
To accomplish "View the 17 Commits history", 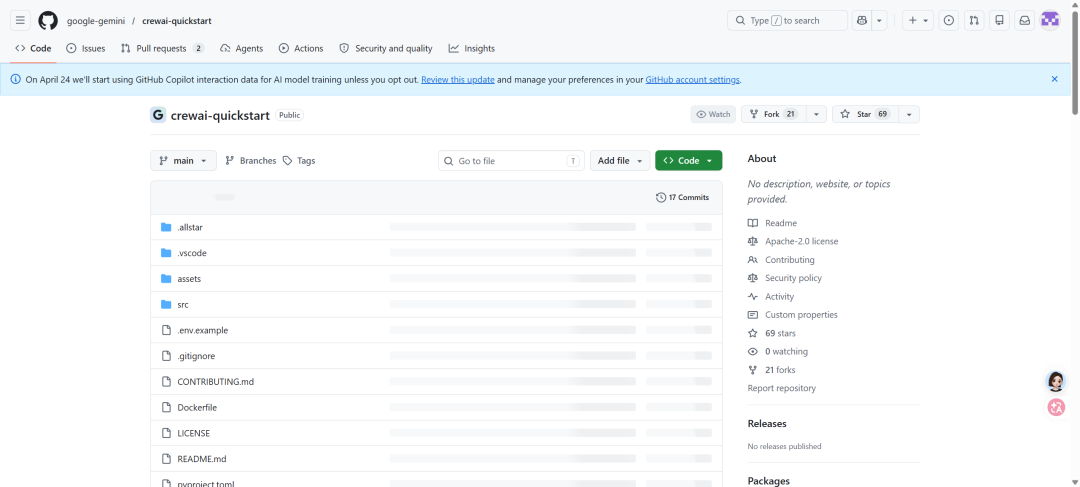I will tap(683, 198).
